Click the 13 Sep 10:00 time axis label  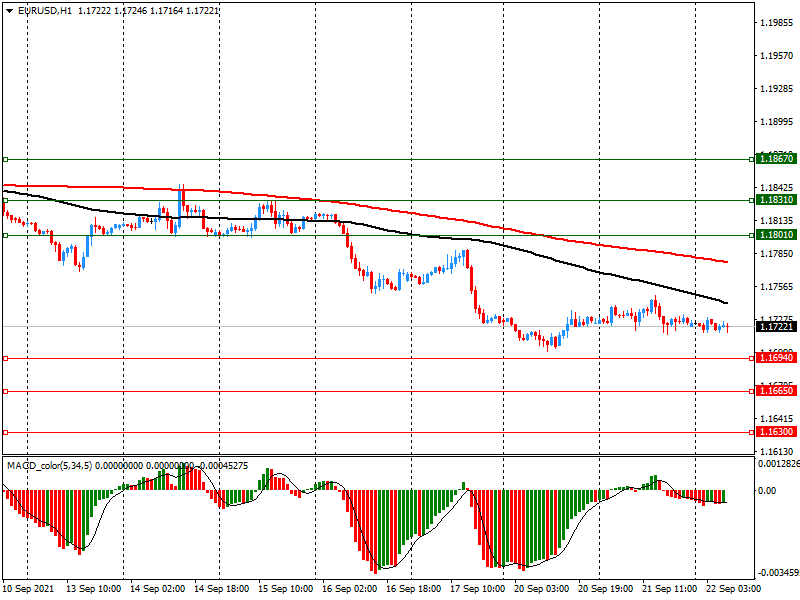coord(93,589)
